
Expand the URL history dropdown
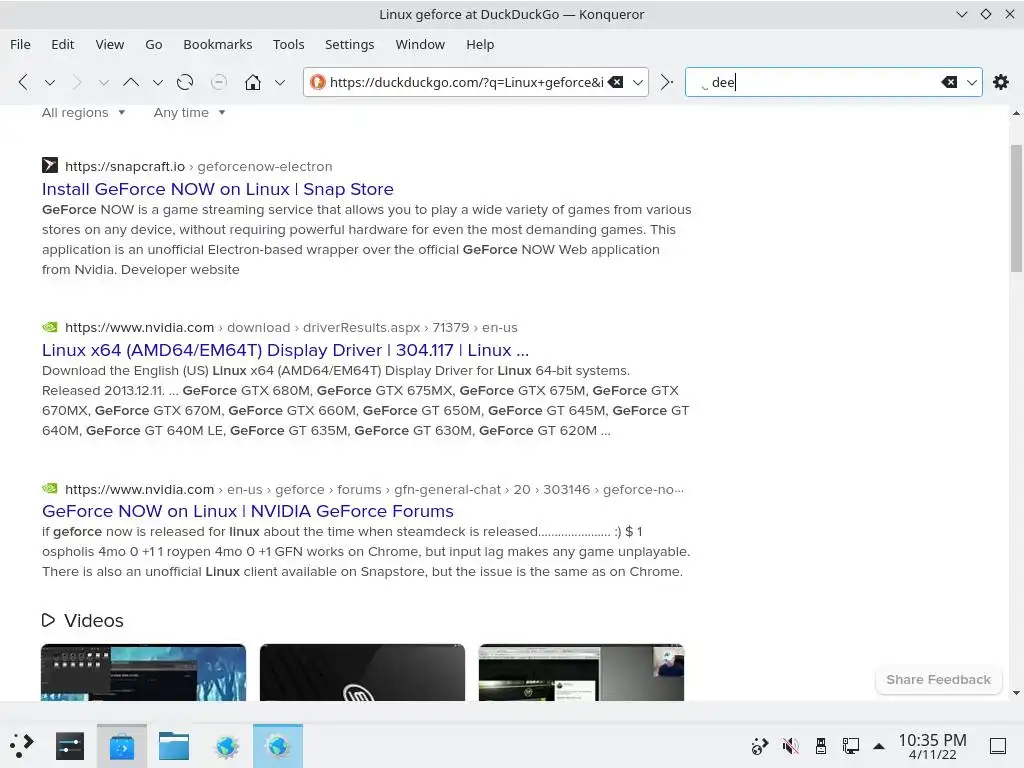pyautogui.click(x=638, y=82)
